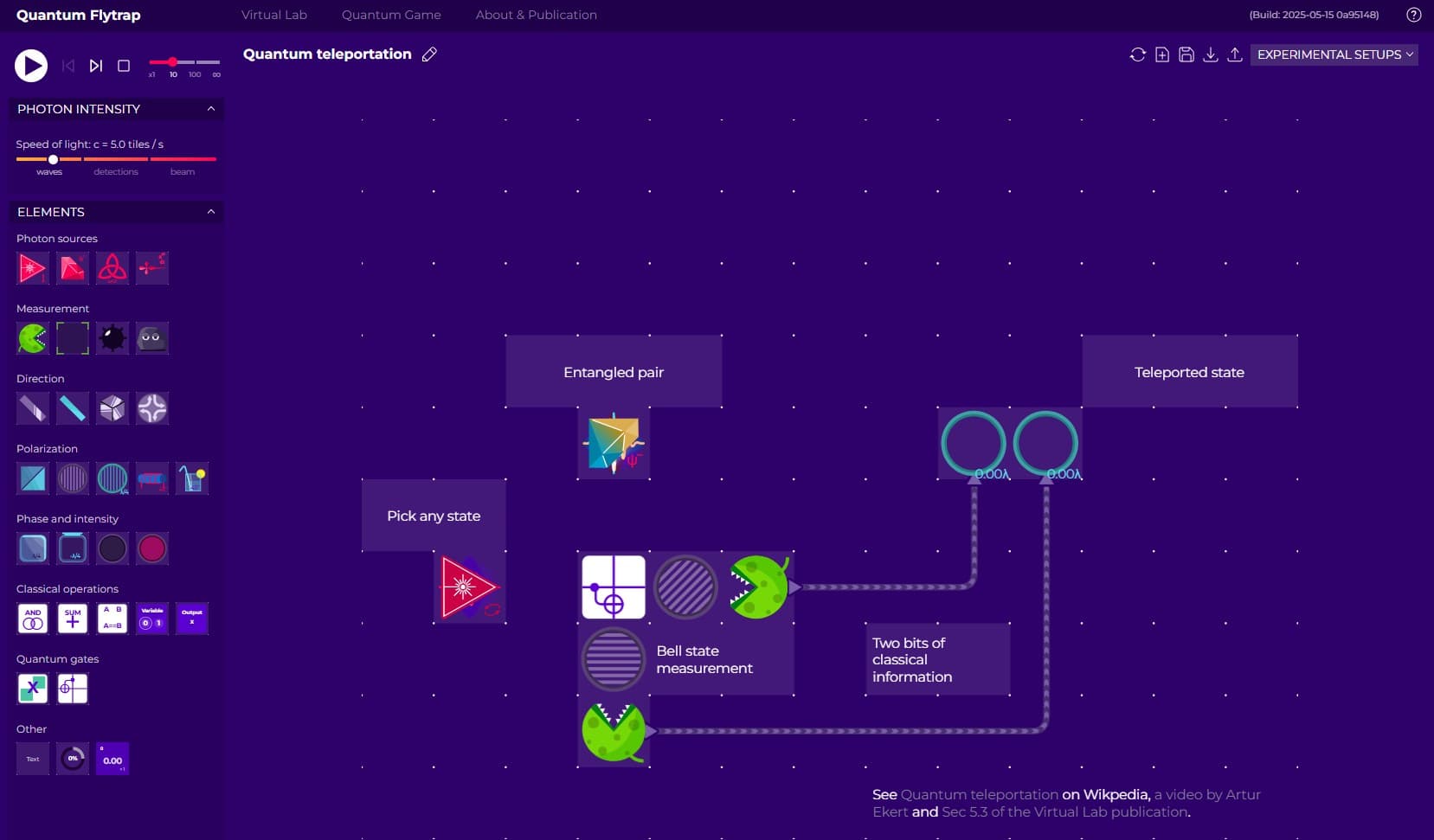Collapse the Elements panel
1434x840 pixels.
211,212
